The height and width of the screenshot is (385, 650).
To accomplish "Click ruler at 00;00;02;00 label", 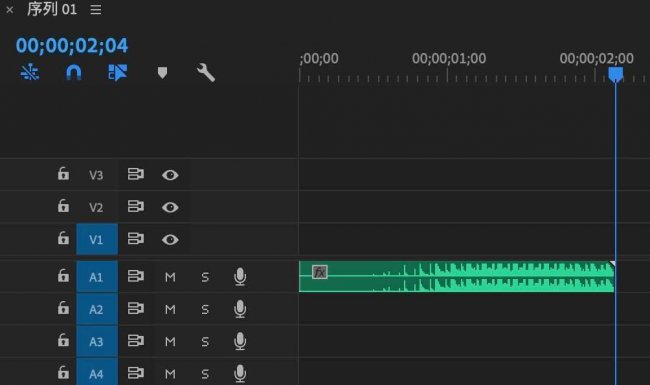I will click(x=597, y=58).
